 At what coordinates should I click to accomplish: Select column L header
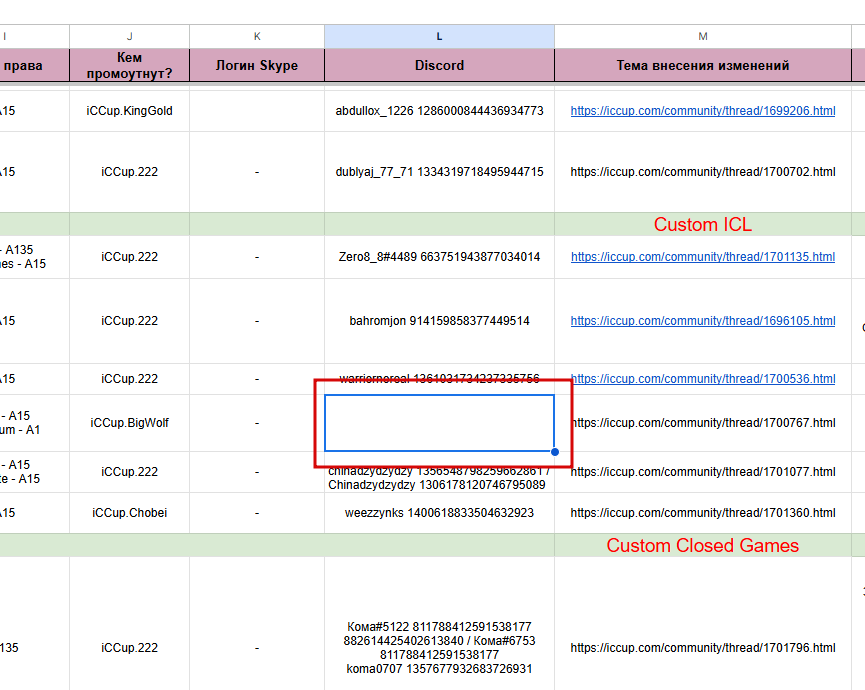tap(439, 36)
